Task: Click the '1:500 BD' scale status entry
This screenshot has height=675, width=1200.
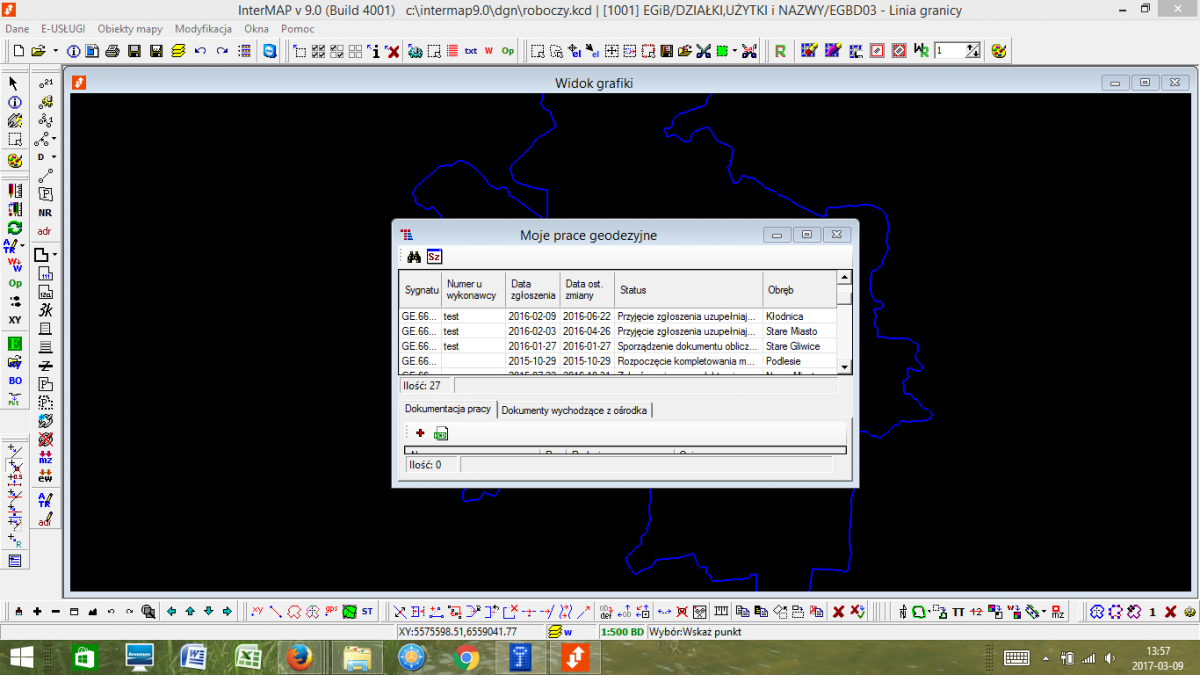Action: click(x=621, y=632)
